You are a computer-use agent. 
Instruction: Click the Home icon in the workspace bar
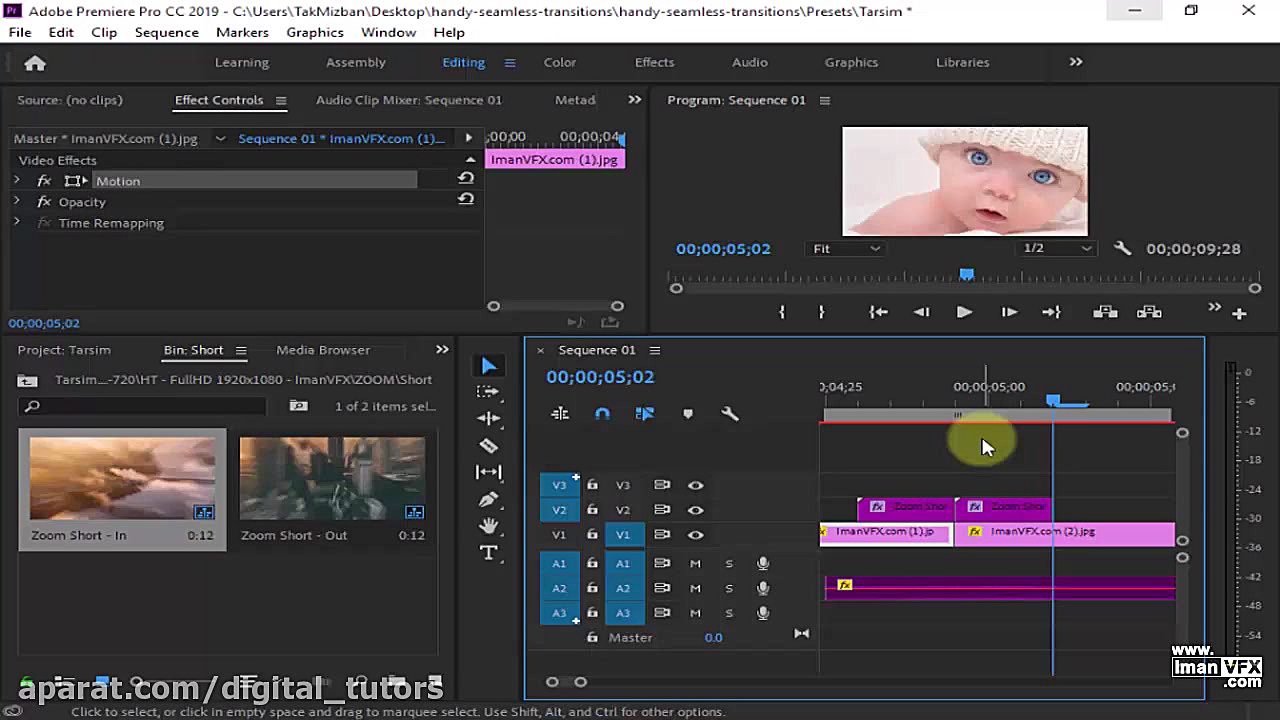tap(35, 63)
